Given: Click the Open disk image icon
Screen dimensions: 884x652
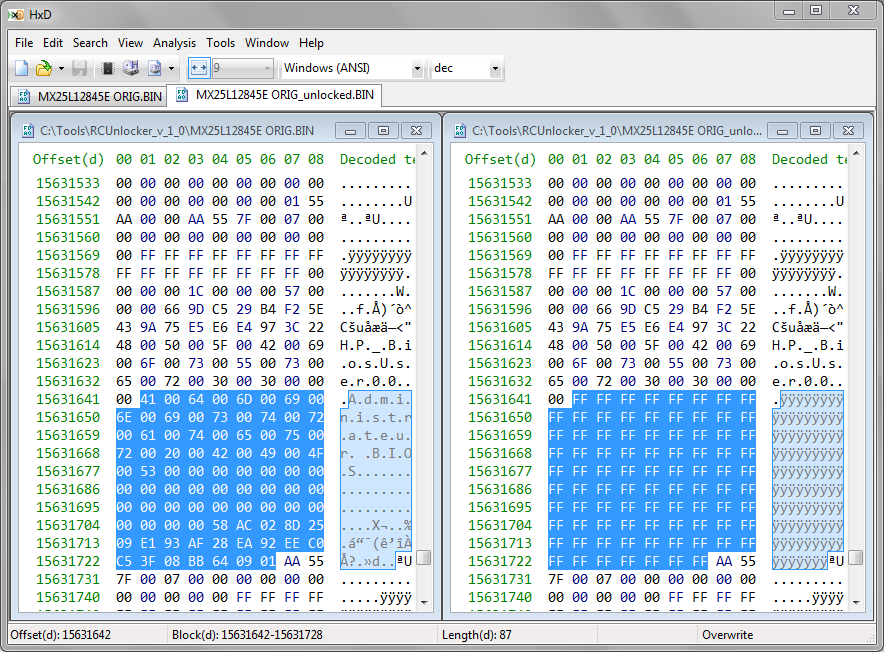Looking at the screenshot, I should 154,69.
